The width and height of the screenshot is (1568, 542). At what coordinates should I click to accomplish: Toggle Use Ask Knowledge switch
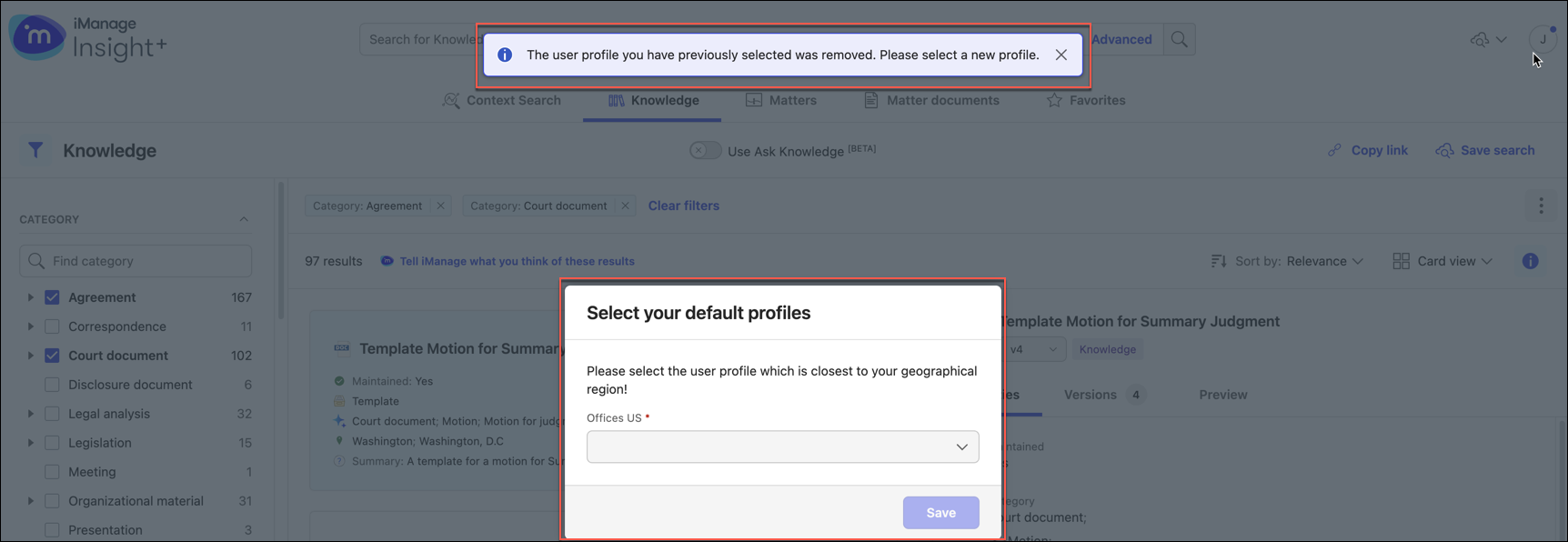(705, 150)
